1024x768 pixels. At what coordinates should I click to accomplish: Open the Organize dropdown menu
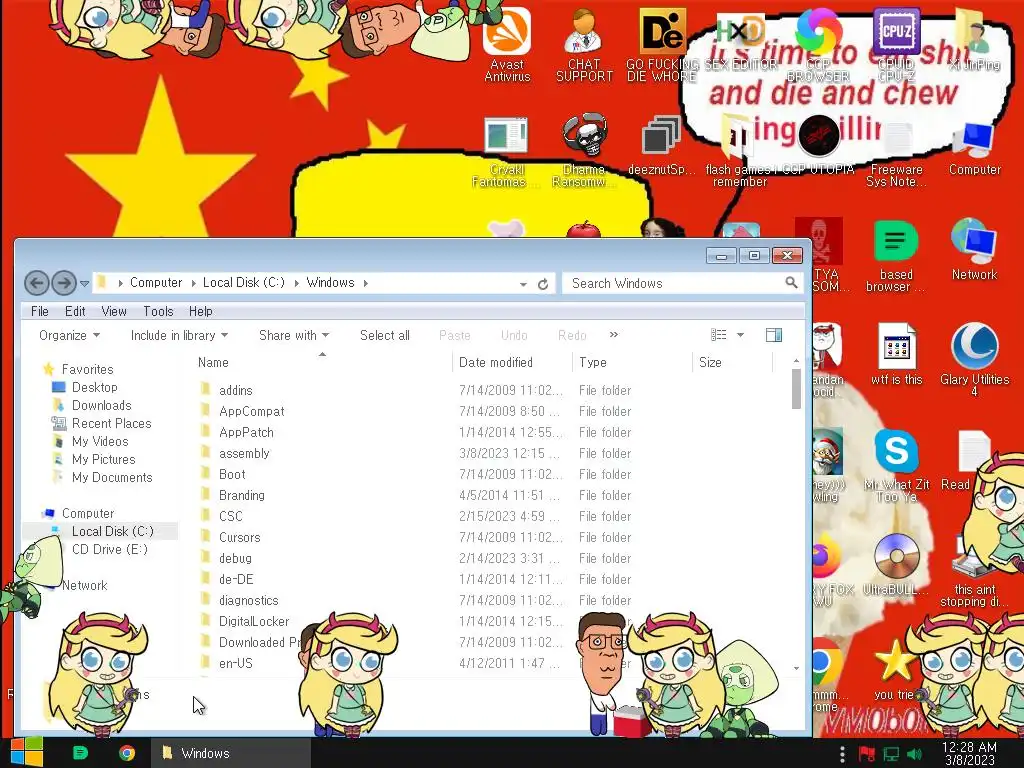point(69,335)
